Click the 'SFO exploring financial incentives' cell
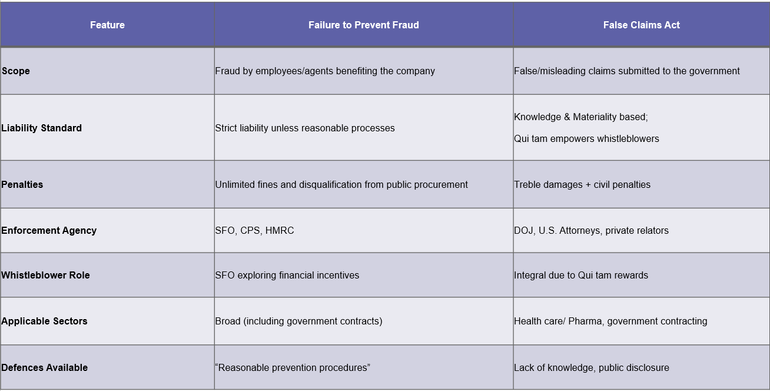 click(364, 275)
